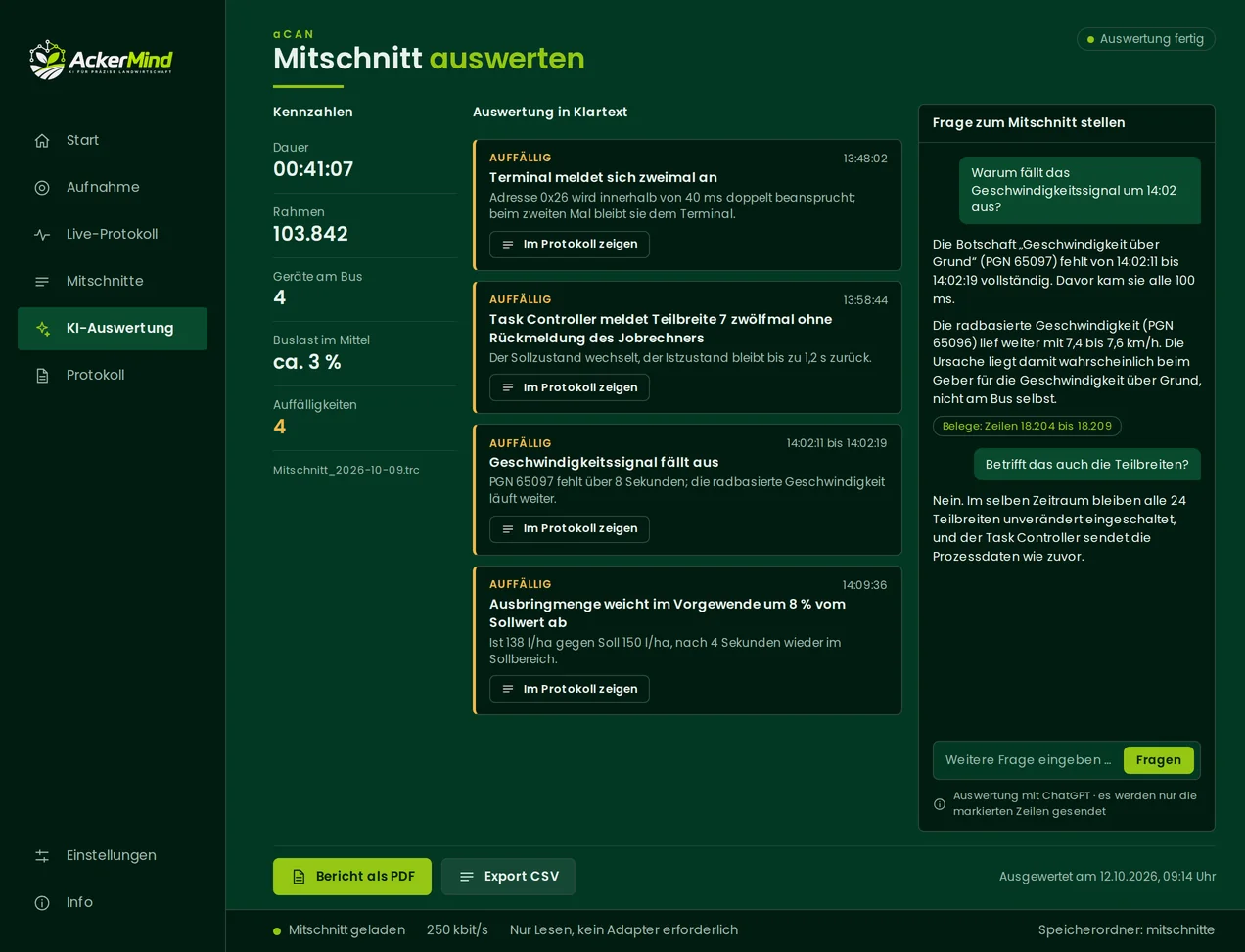Open Live-Protokoll from the sidebar
Image resolution: width=1245 pixels, height=952 pixels.
(113, 234)
